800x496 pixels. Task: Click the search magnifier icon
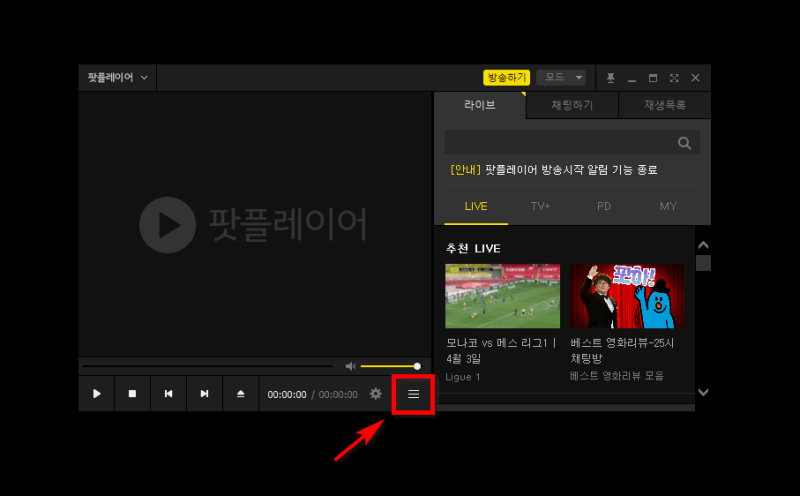pyautogui.click(x=684, y=143)
